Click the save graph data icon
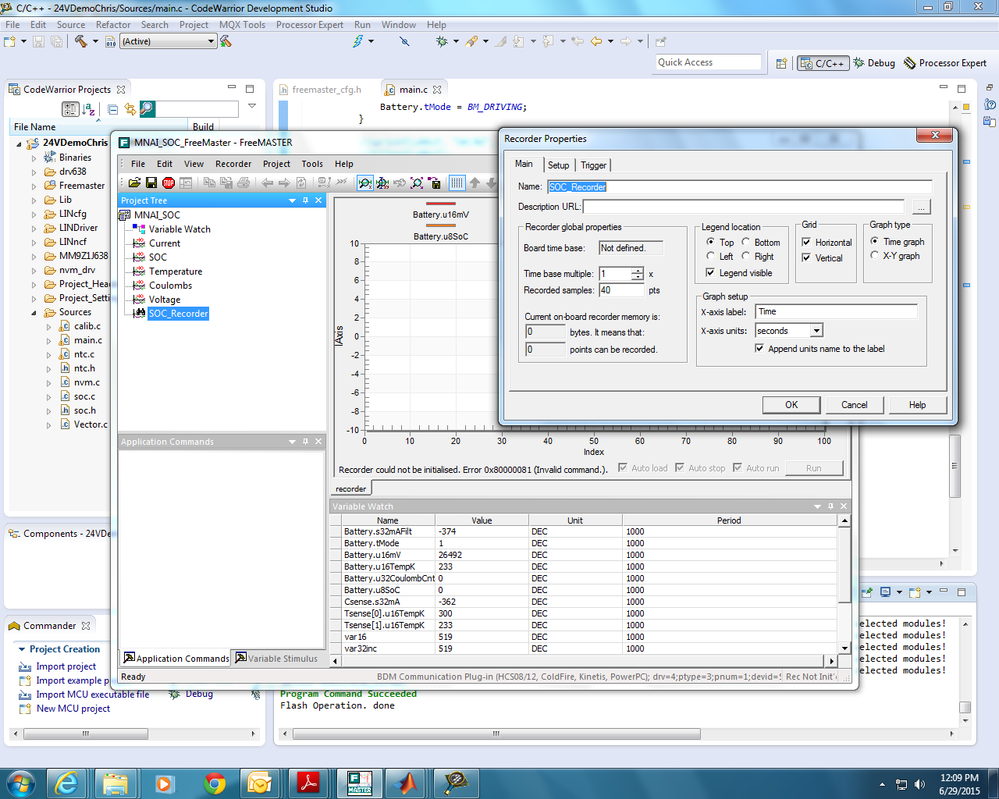999x799 pixels. pyautogui.click(x=435, y=183)
